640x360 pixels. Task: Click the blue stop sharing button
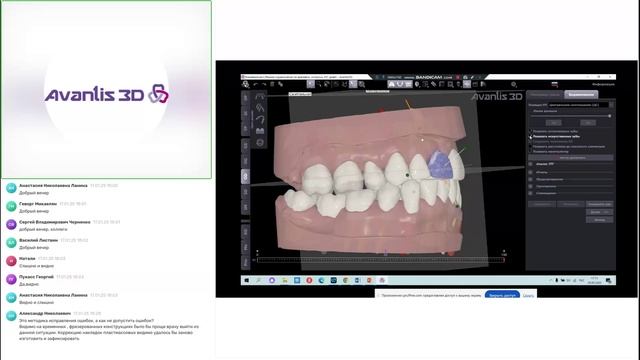502,295
